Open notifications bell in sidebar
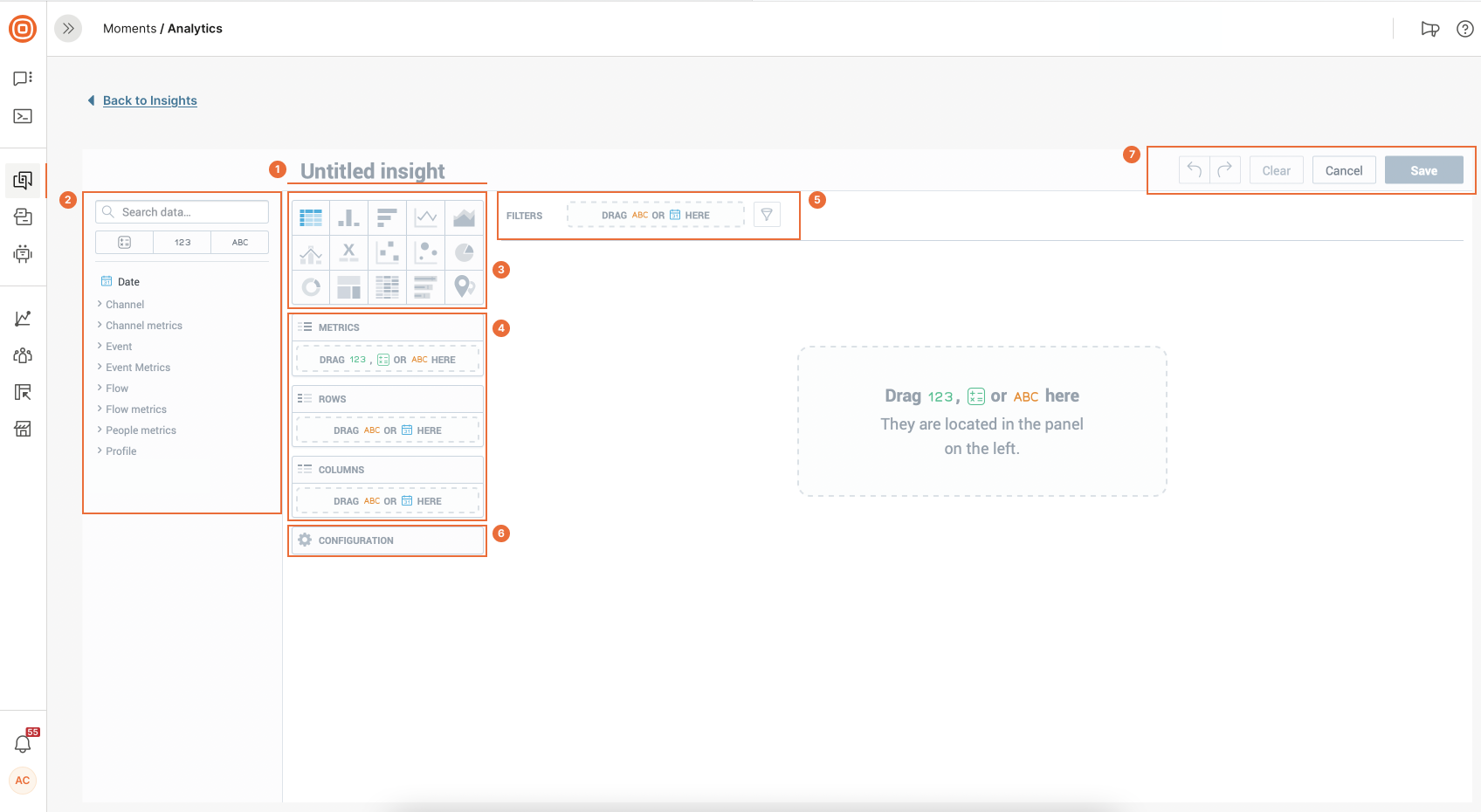Image resolution: width=1481 pixels, height=812 pixels. point(23,744)
